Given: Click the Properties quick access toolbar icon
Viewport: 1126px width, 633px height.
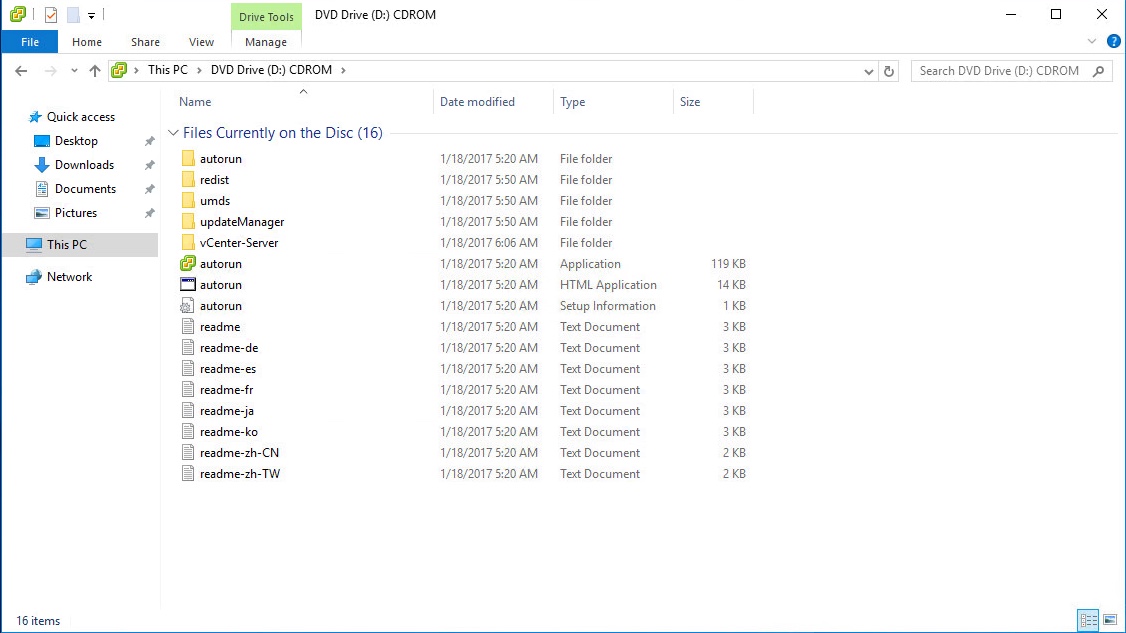Looking at the screenshot, I should 51,15.
